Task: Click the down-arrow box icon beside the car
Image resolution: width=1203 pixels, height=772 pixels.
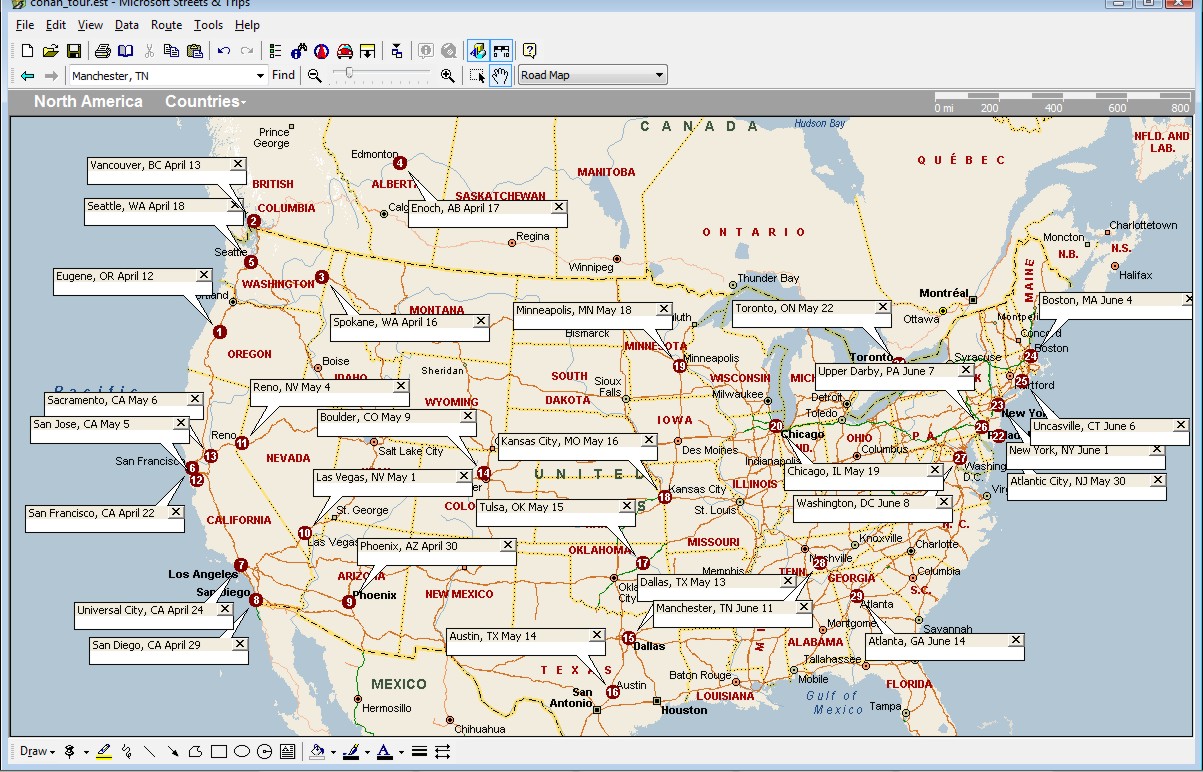Action: [x=367, y=50]
